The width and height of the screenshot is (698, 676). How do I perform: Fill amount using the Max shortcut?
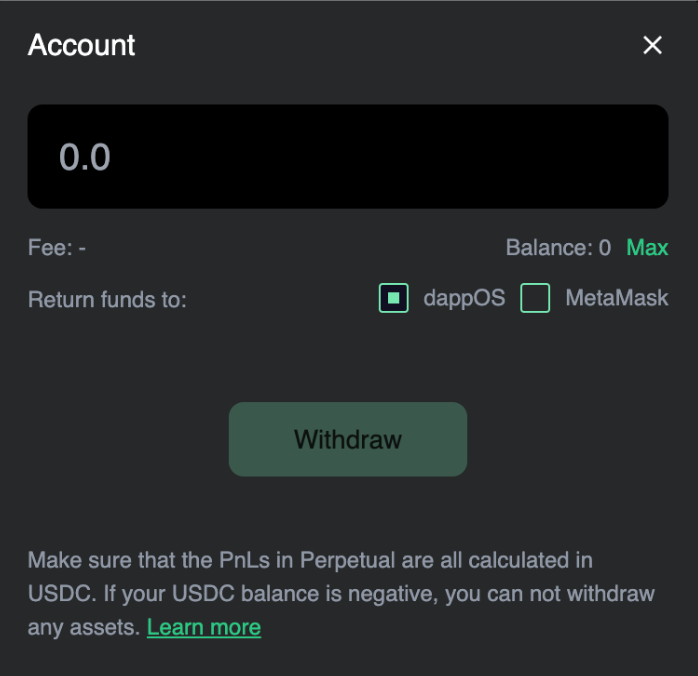(647, 248)
